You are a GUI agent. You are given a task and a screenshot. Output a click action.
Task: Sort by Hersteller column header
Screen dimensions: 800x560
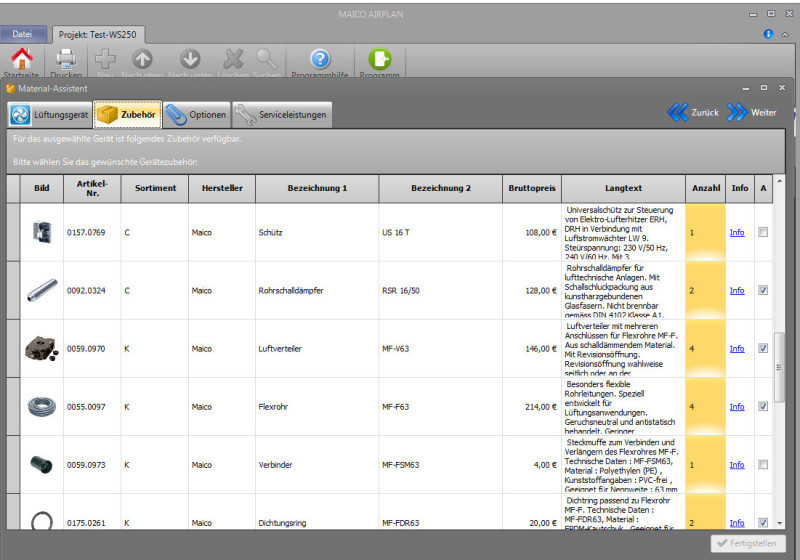coord(222,188)
